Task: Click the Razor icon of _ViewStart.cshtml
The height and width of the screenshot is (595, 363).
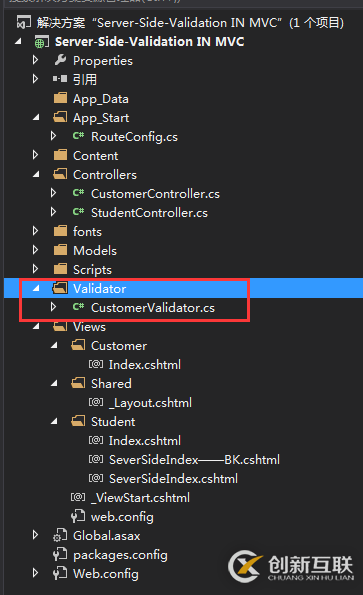Action: (78, 497)
